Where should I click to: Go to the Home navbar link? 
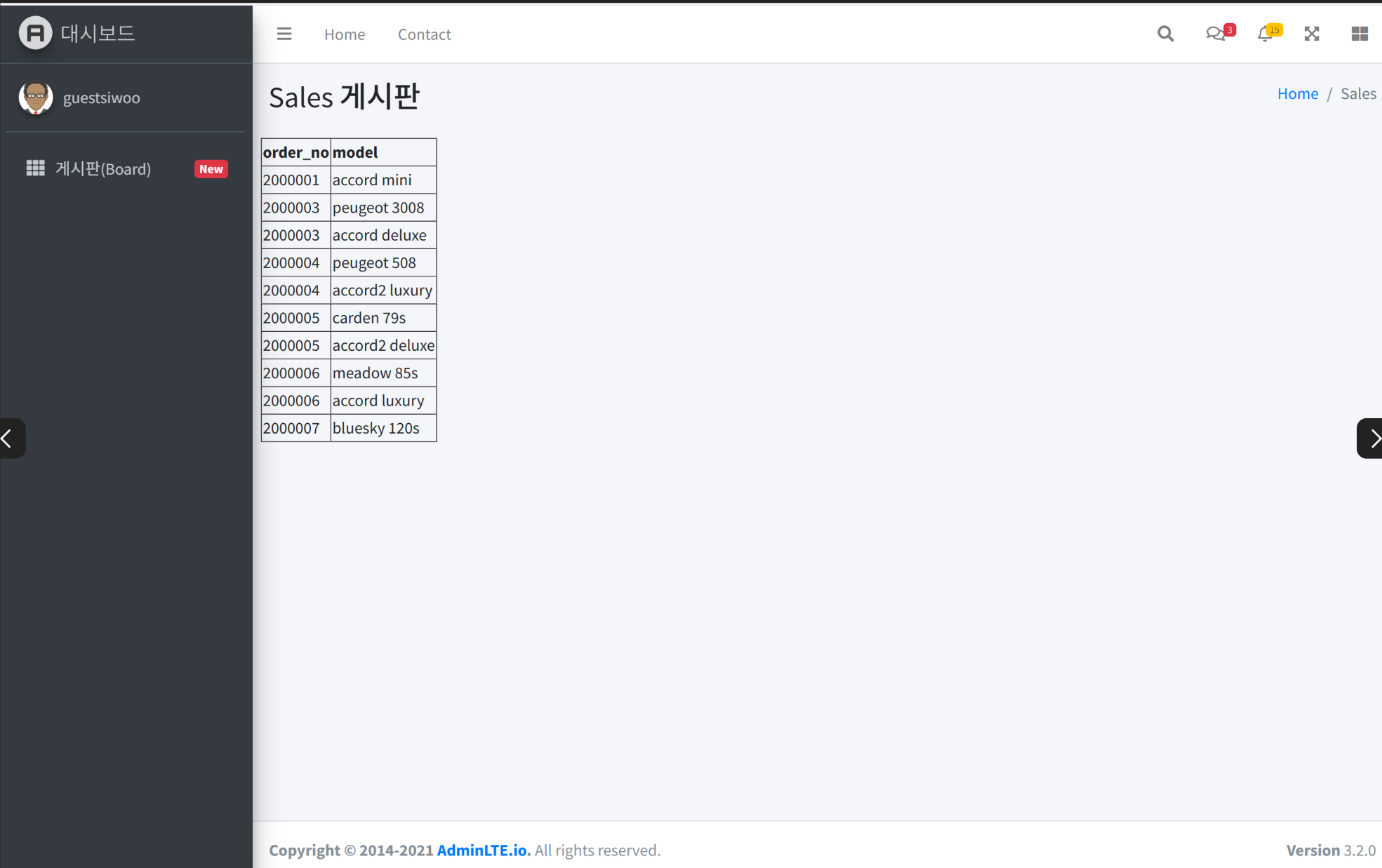pyautogui.click(x=344, y=34)
